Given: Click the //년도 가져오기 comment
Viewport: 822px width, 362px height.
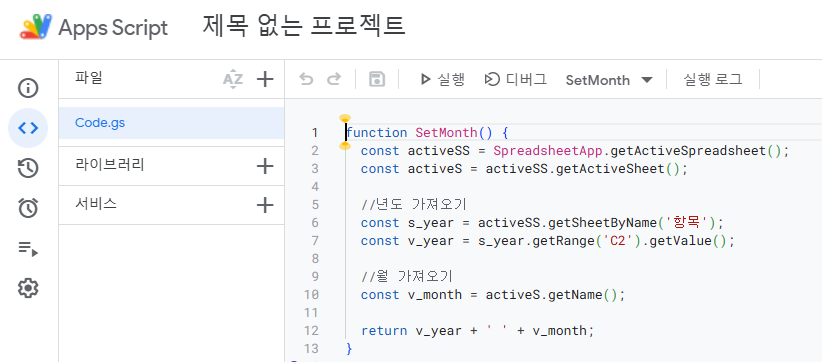Looking at the screenshot, I should pyautogui.click(x=414, y=204).
